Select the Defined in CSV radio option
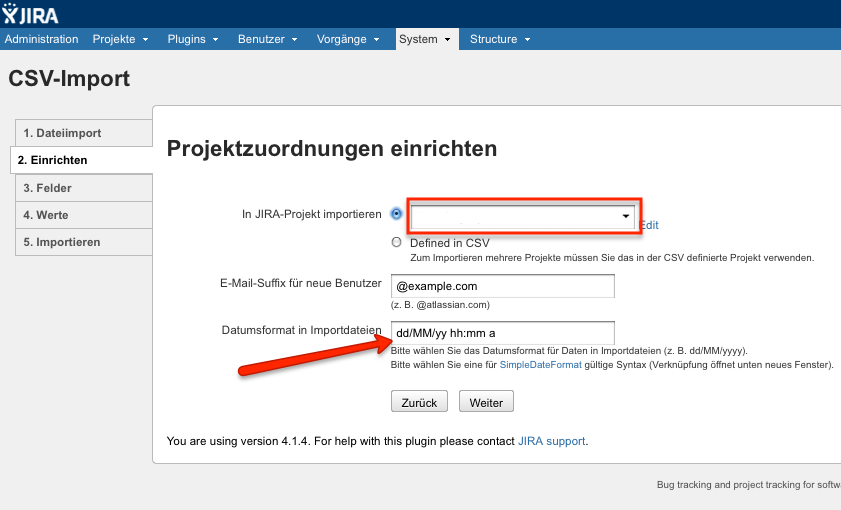 396,242
